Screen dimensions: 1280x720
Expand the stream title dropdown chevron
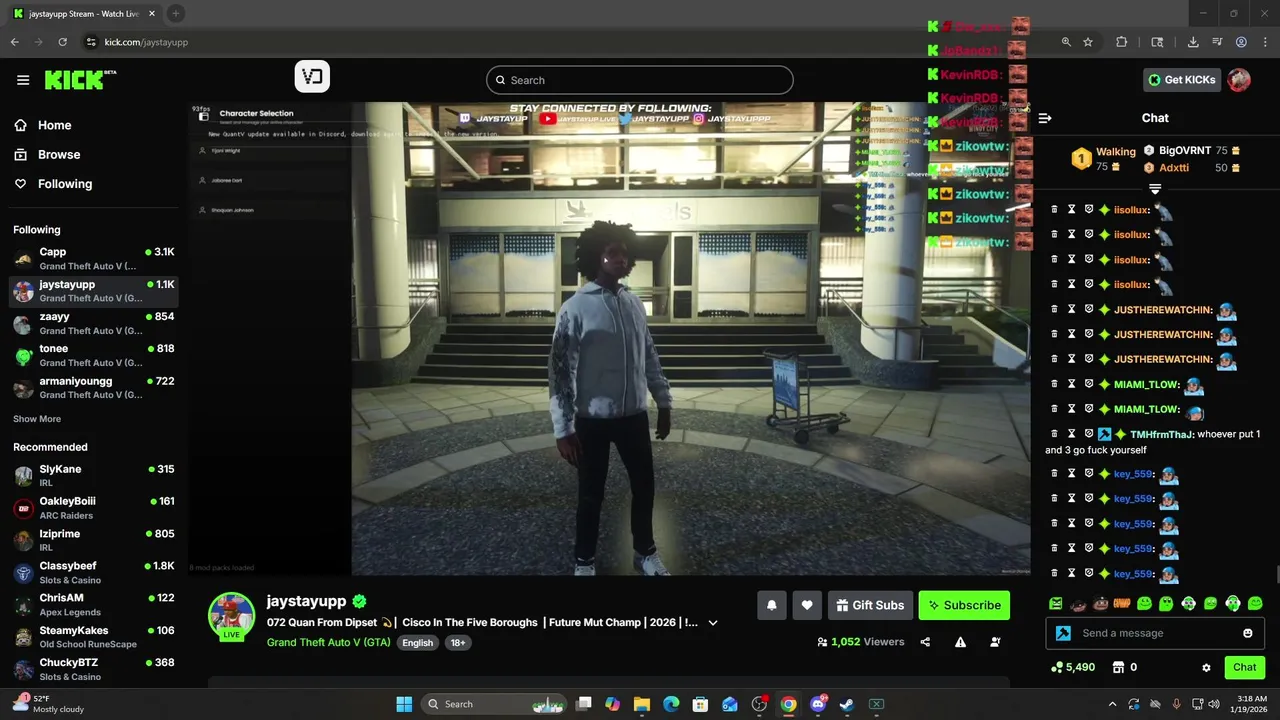click(713, 623)
